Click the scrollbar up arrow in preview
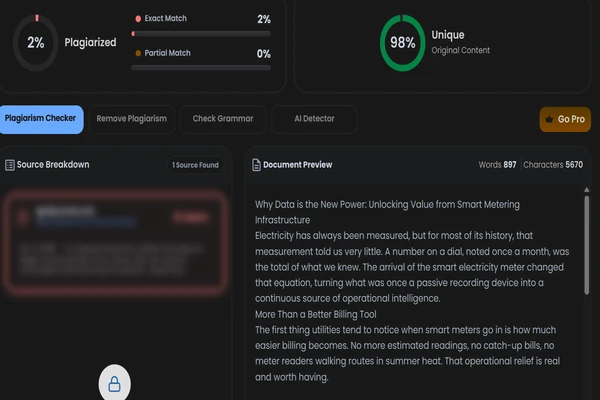Viewport: 600px width, 400px height. tap(587, 190)
